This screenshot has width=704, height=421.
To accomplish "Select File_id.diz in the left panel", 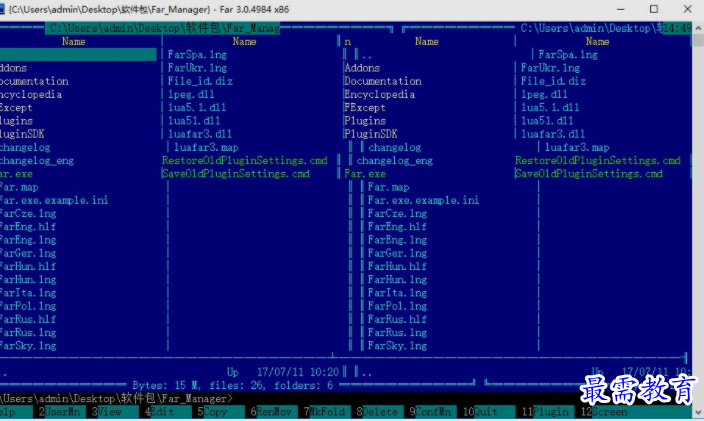I will tap(200, 81).
